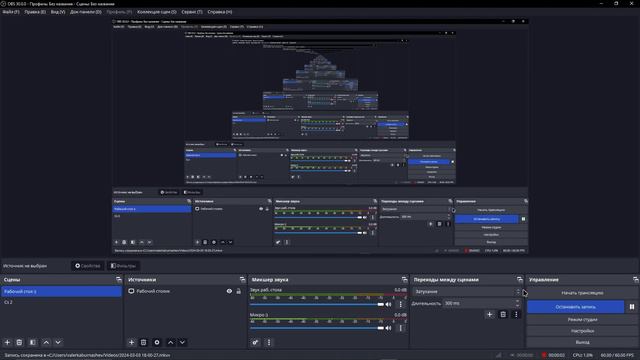Add a new source with the plus icon
The height and width of the screenshot is (360, 640).
tap(131, 342)
